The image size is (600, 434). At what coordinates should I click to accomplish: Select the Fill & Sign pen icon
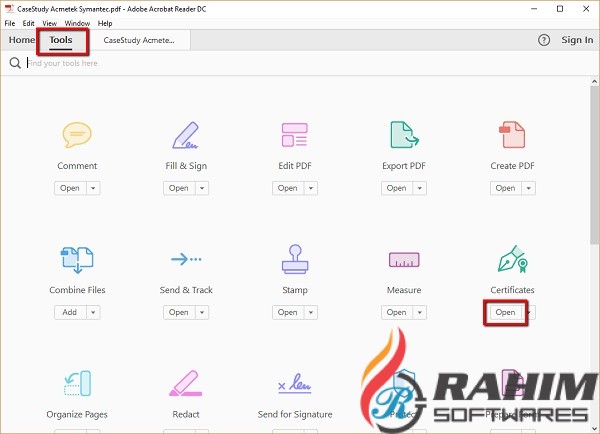tap(186, 135)
